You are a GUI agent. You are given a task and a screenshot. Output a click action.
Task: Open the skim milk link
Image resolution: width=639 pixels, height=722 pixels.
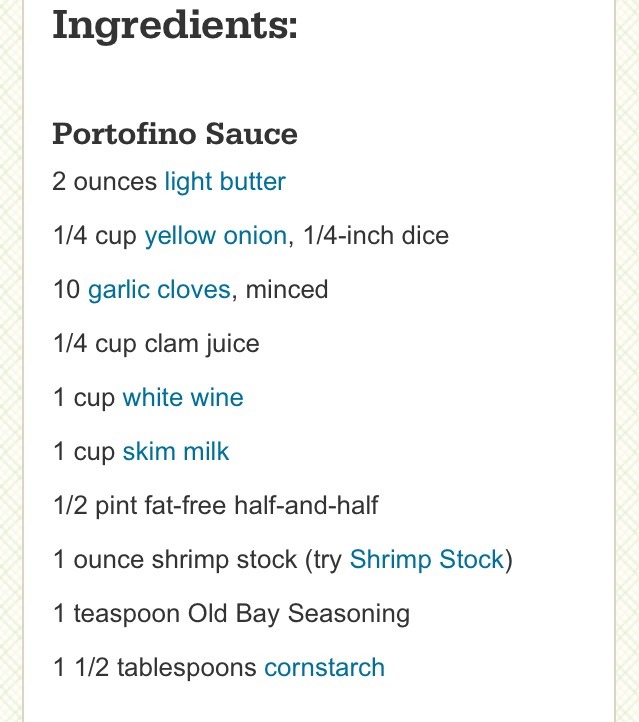(175, 451)
